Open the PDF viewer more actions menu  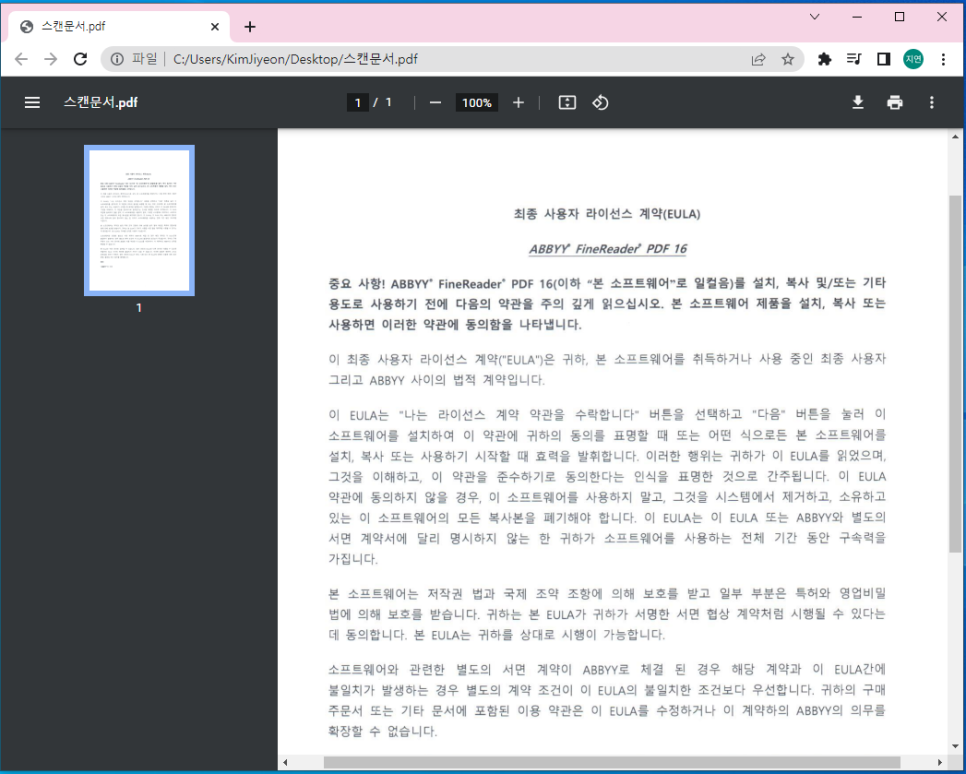pyautogui.click(x=932, y=103)
